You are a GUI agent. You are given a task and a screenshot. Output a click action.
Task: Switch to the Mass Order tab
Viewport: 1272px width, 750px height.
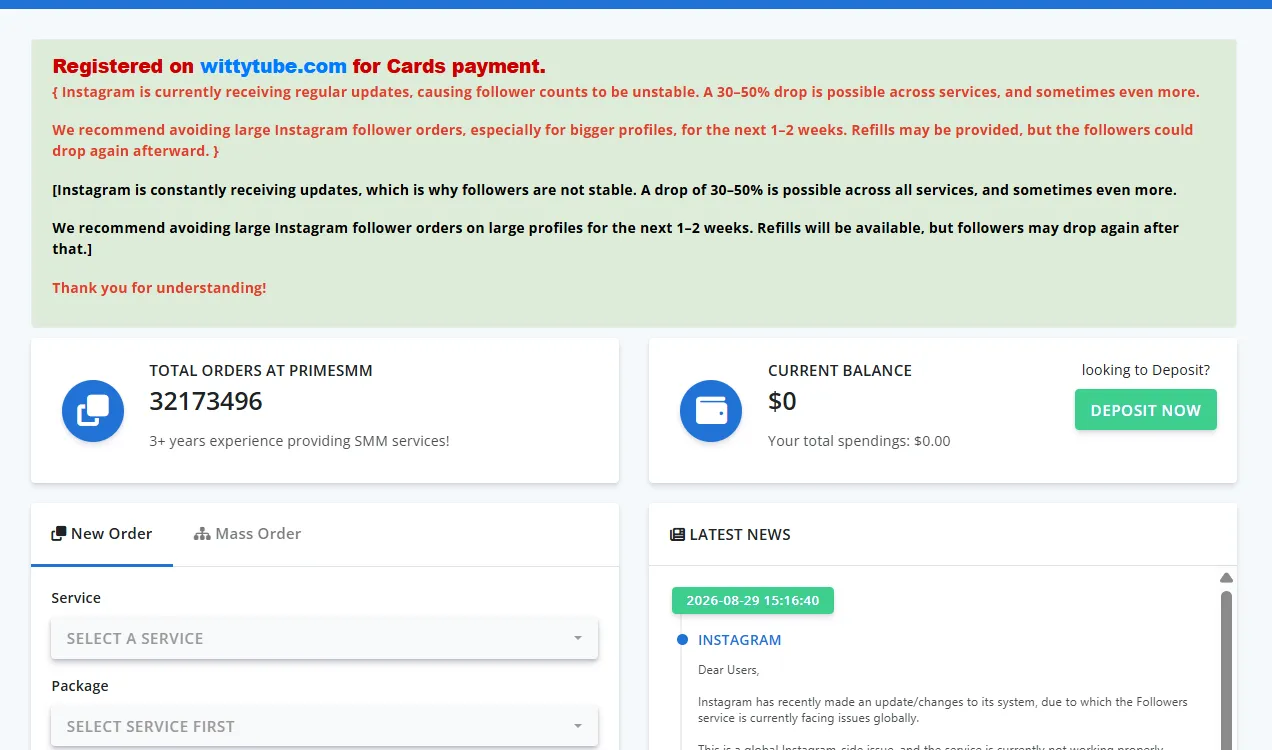248,534
